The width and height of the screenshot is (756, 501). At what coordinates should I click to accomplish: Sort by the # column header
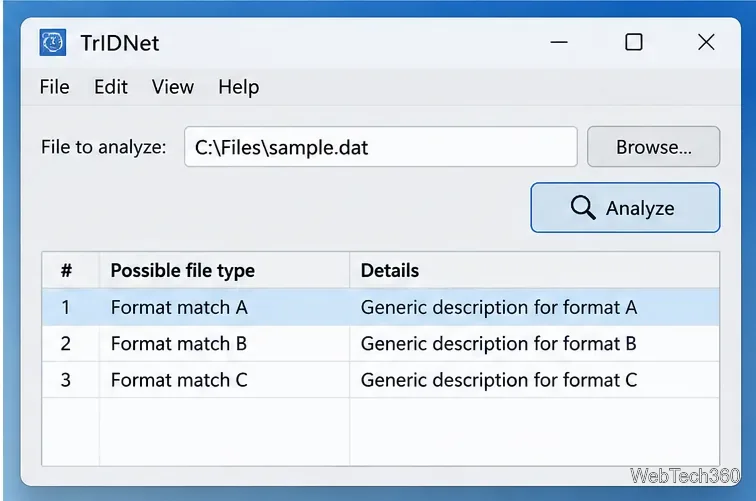click(x=70, y=270)
